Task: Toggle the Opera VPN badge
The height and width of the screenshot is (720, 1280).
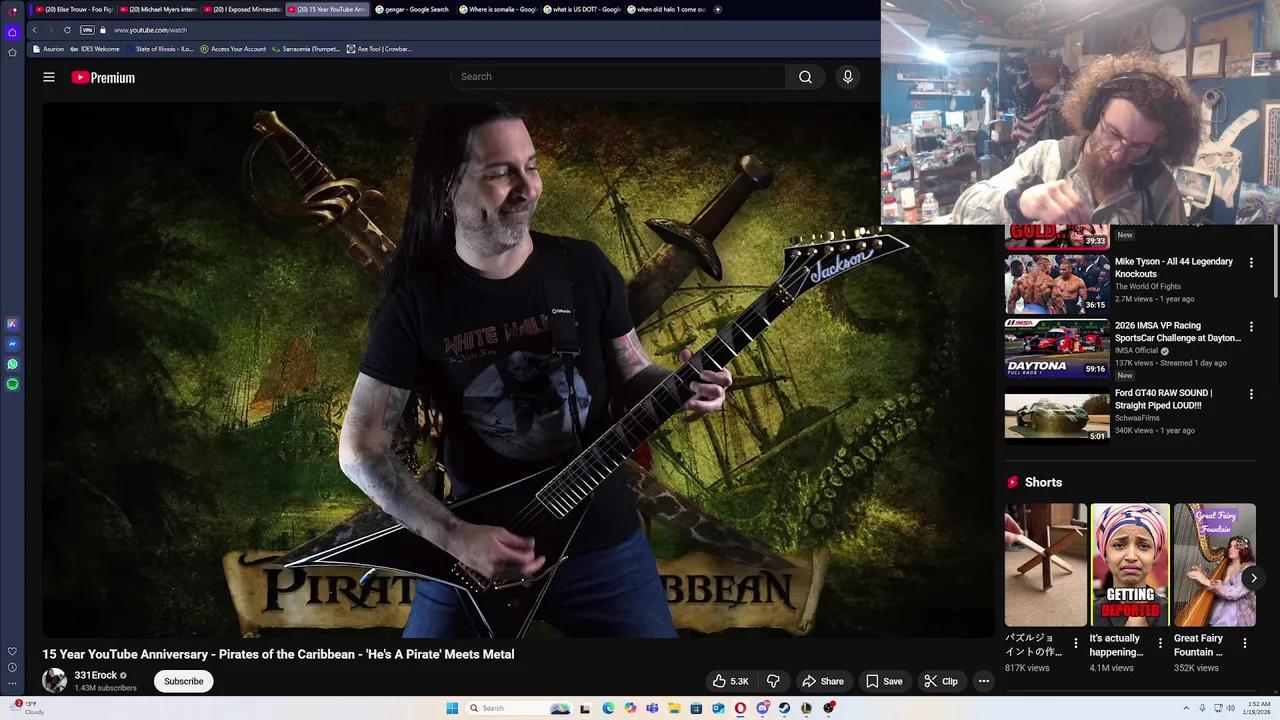Action: 87,30
